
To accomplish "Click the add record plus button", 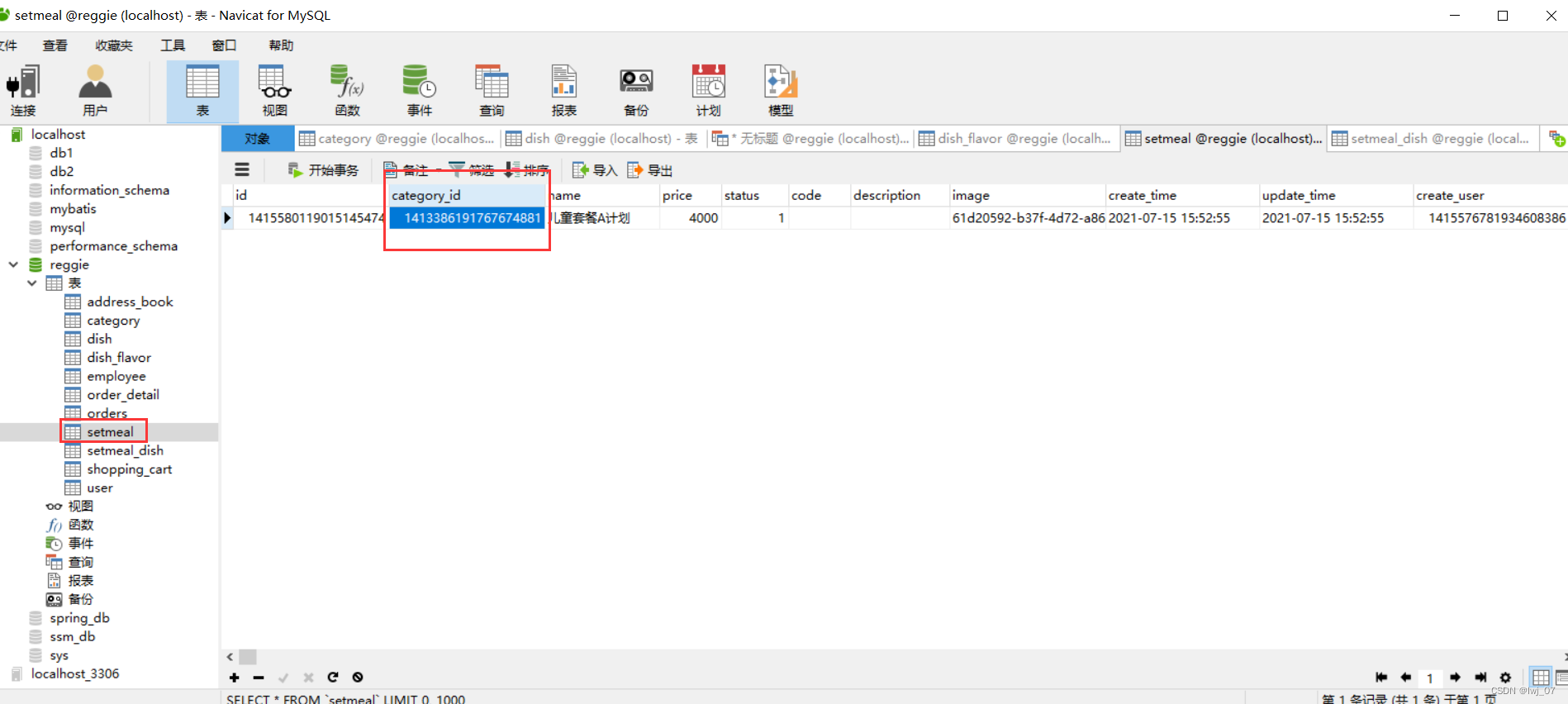I will (x=235, y=678).
